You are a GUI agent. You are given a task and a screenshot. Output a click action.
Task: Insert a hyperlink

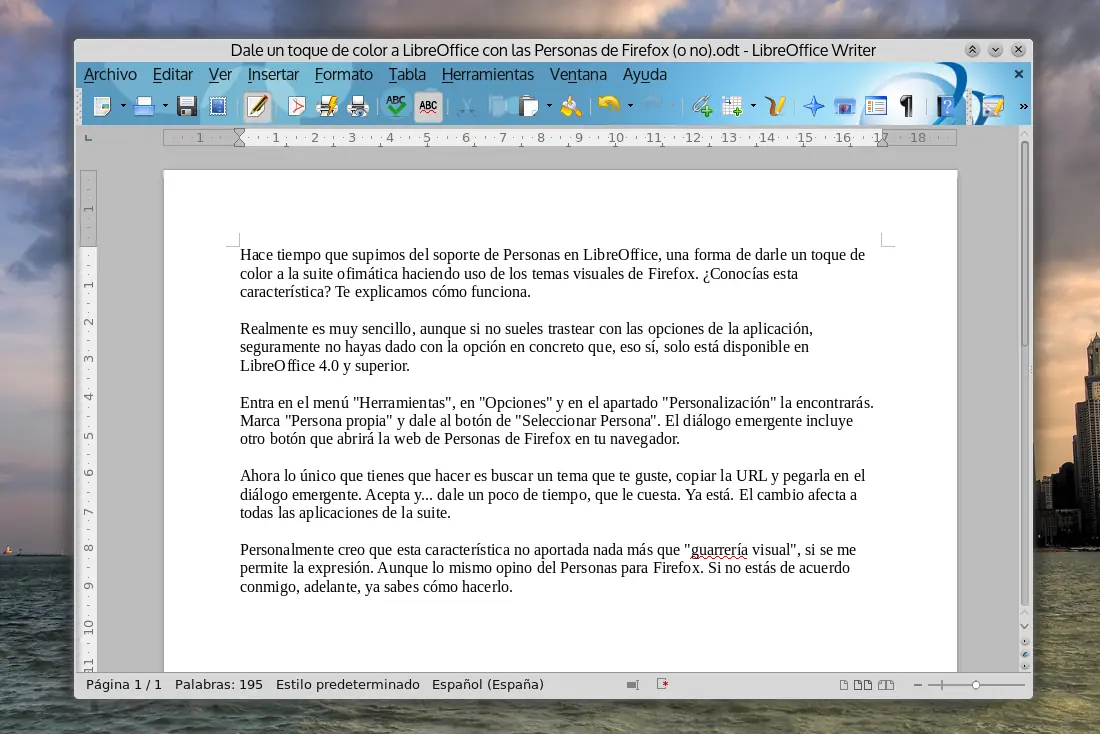[x=702, y=107]
